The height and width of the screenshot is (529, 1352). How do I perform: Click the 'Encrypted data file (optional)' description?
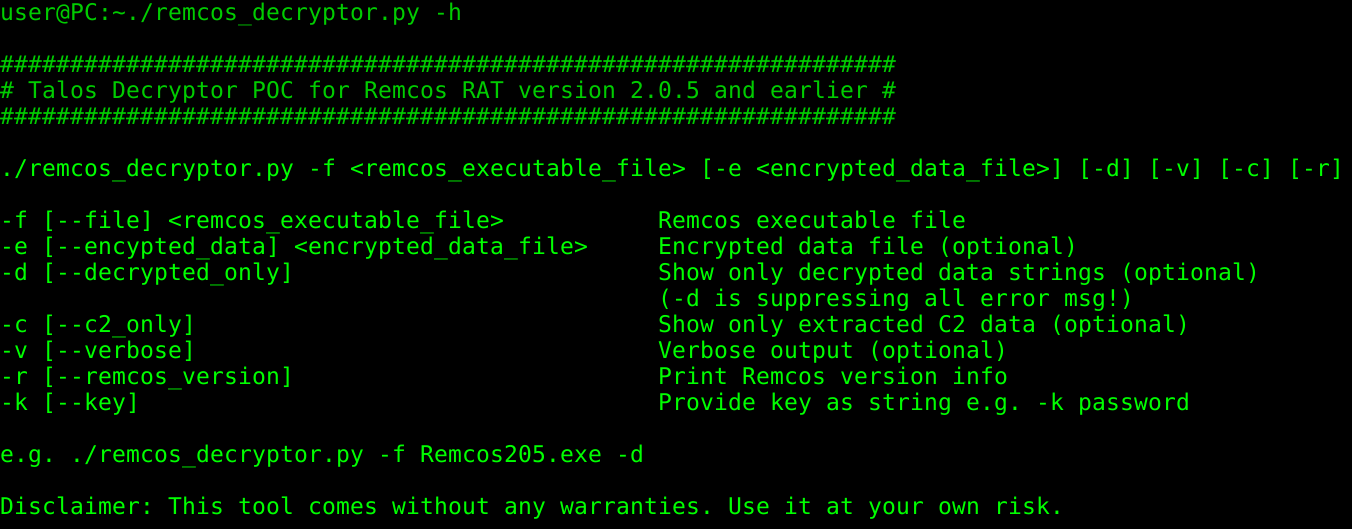click(867, 247)
